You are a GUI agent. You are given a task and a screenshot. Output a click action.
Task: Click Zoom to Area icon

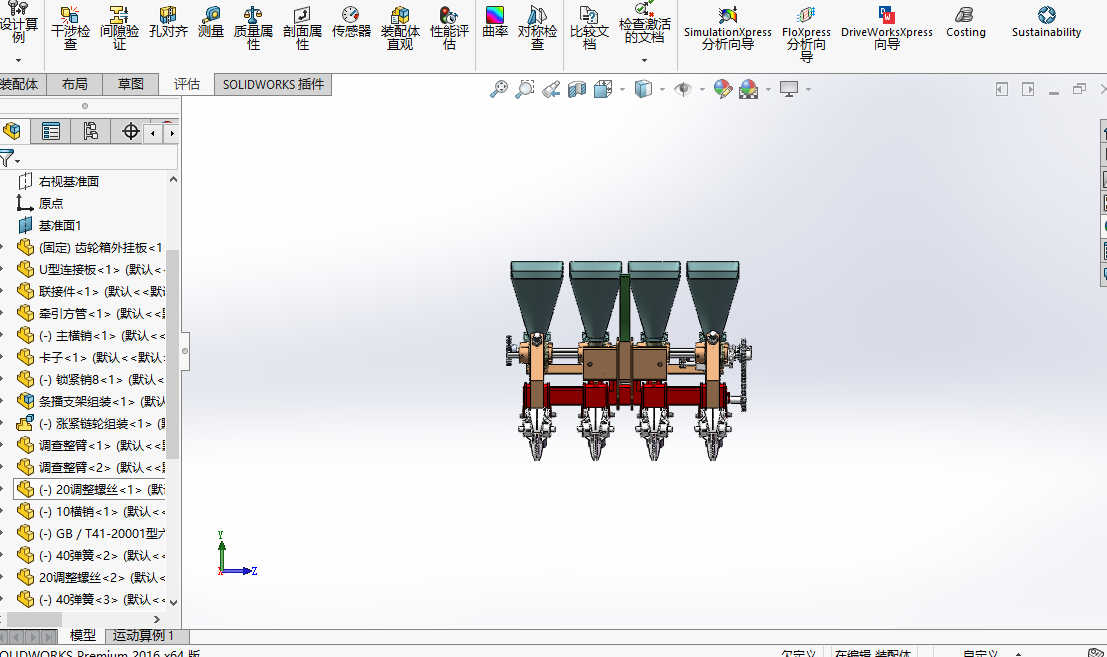click(525, 89)
